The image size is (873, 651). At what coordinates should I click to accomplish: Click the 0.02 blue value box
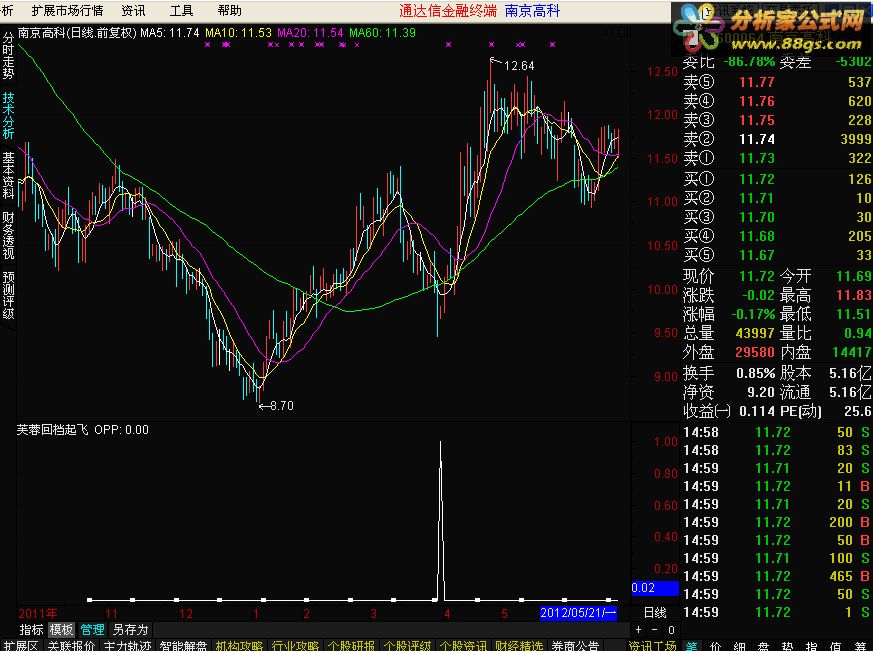655,588
